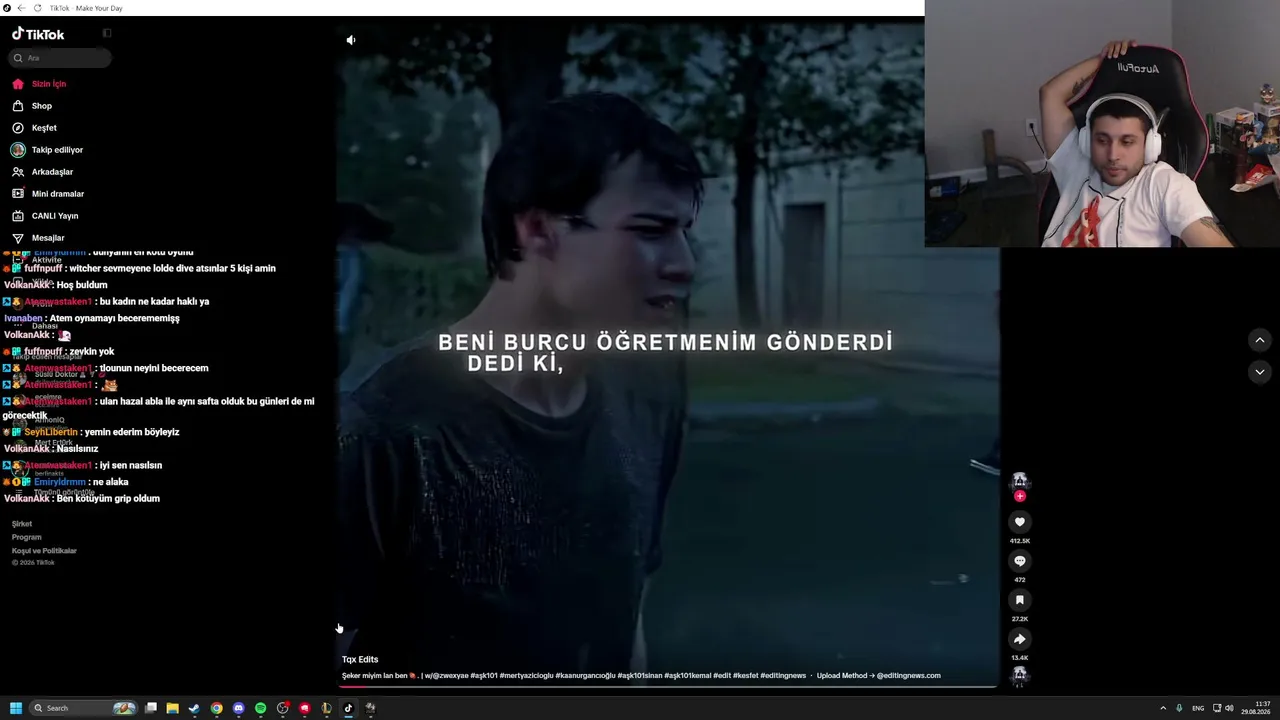Go back using browser back arrow

pos(21,8)
